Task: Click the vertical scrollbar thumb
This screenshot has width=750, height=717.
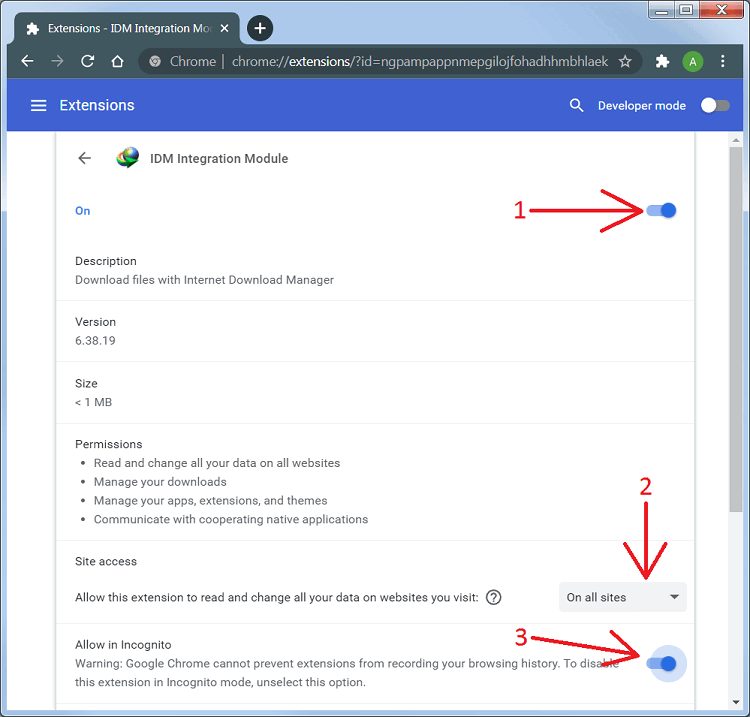Action: (736, 330)
